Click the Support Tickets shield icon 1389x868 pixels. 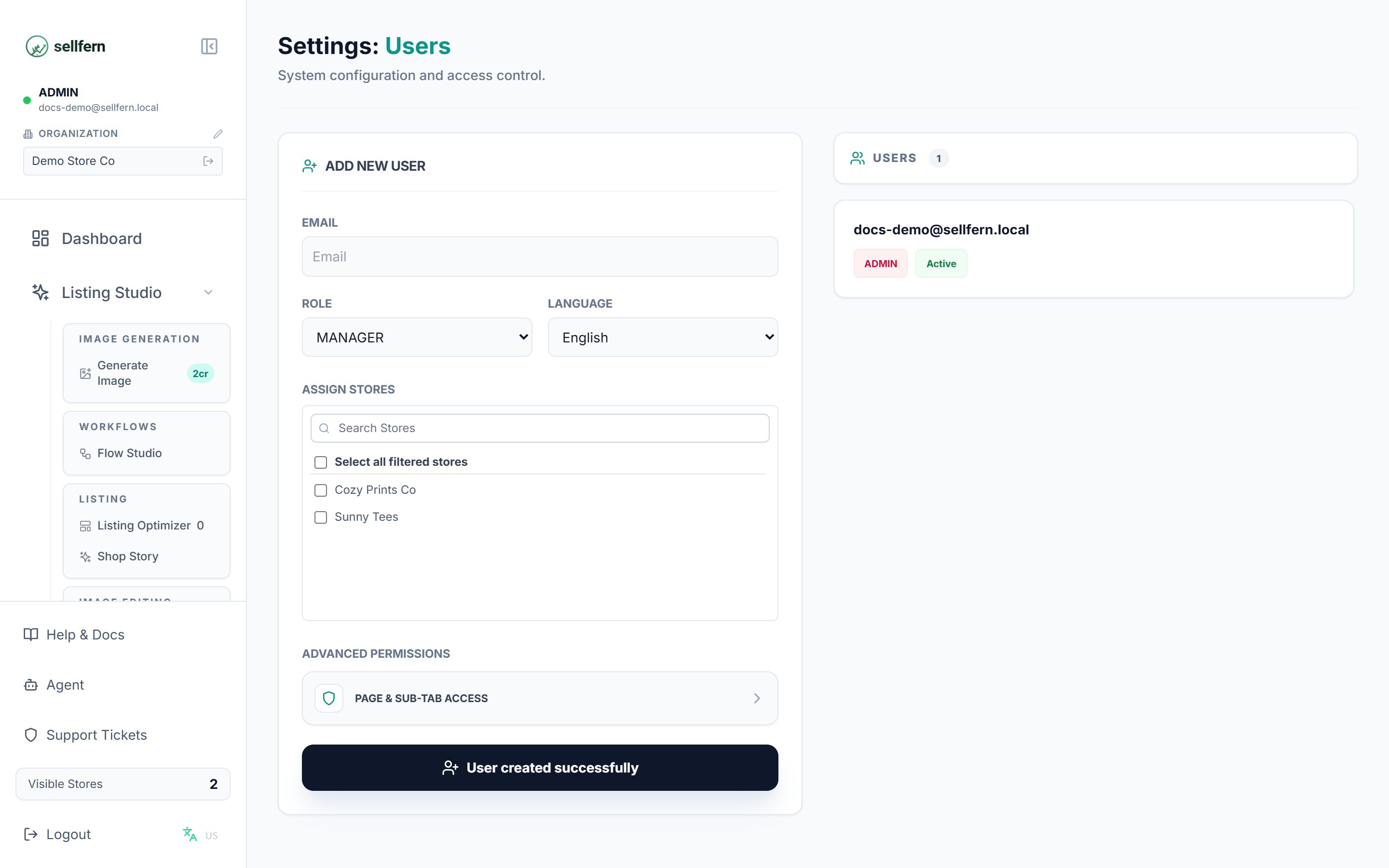tap(30, 735)
